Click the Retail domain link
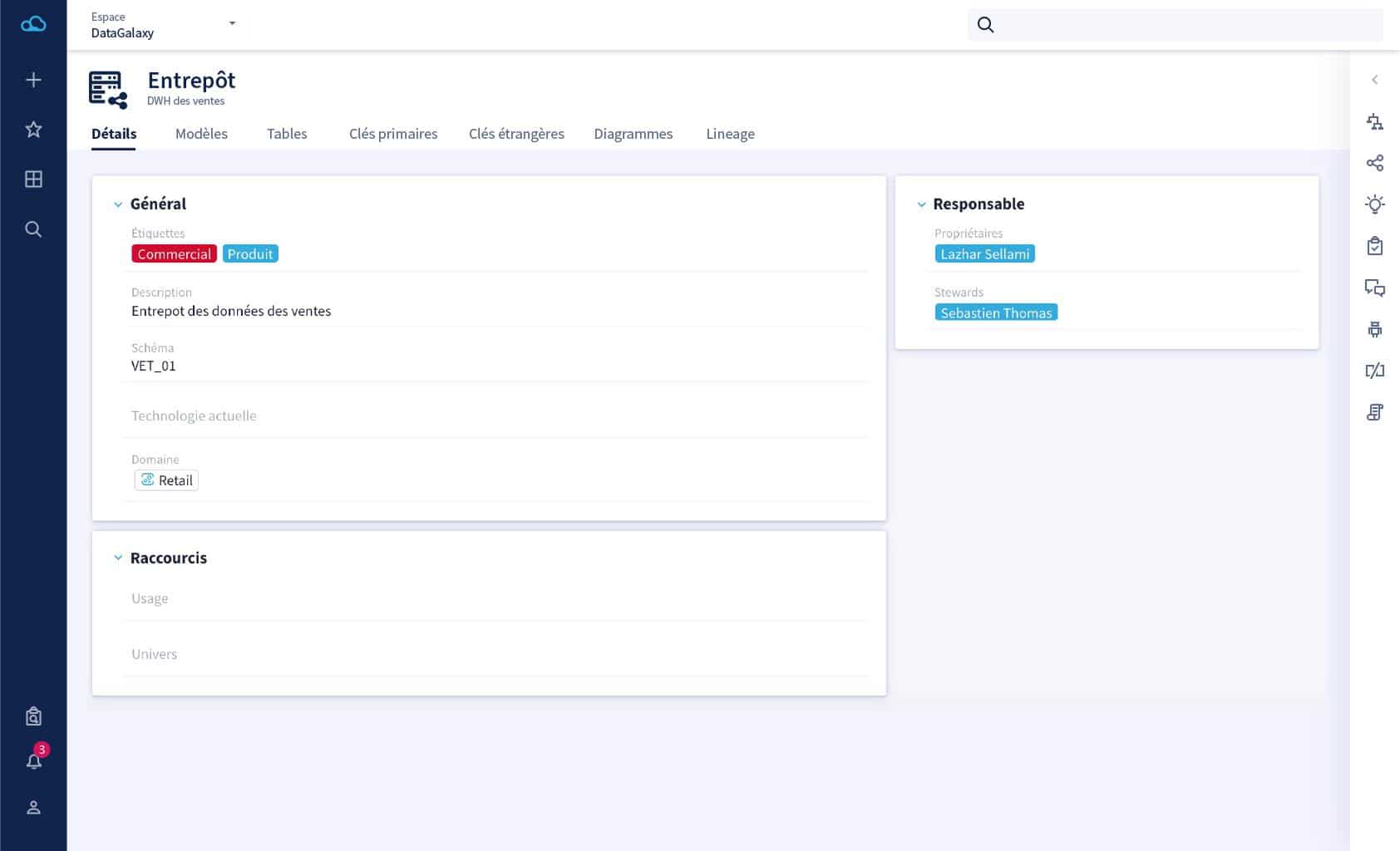Screen dimensions: 1400x851 (x=167, y=480)
